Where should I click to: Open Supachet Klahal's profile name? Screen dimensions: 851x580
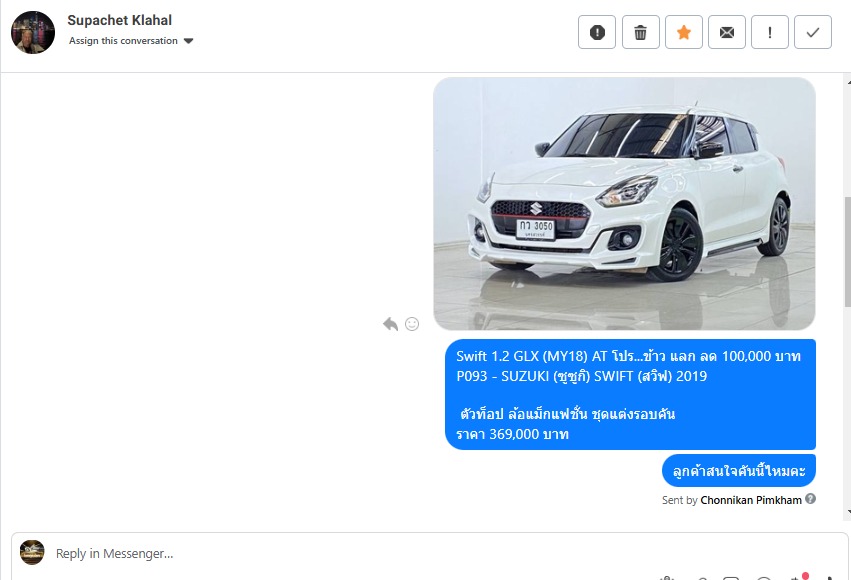(119, 20)
